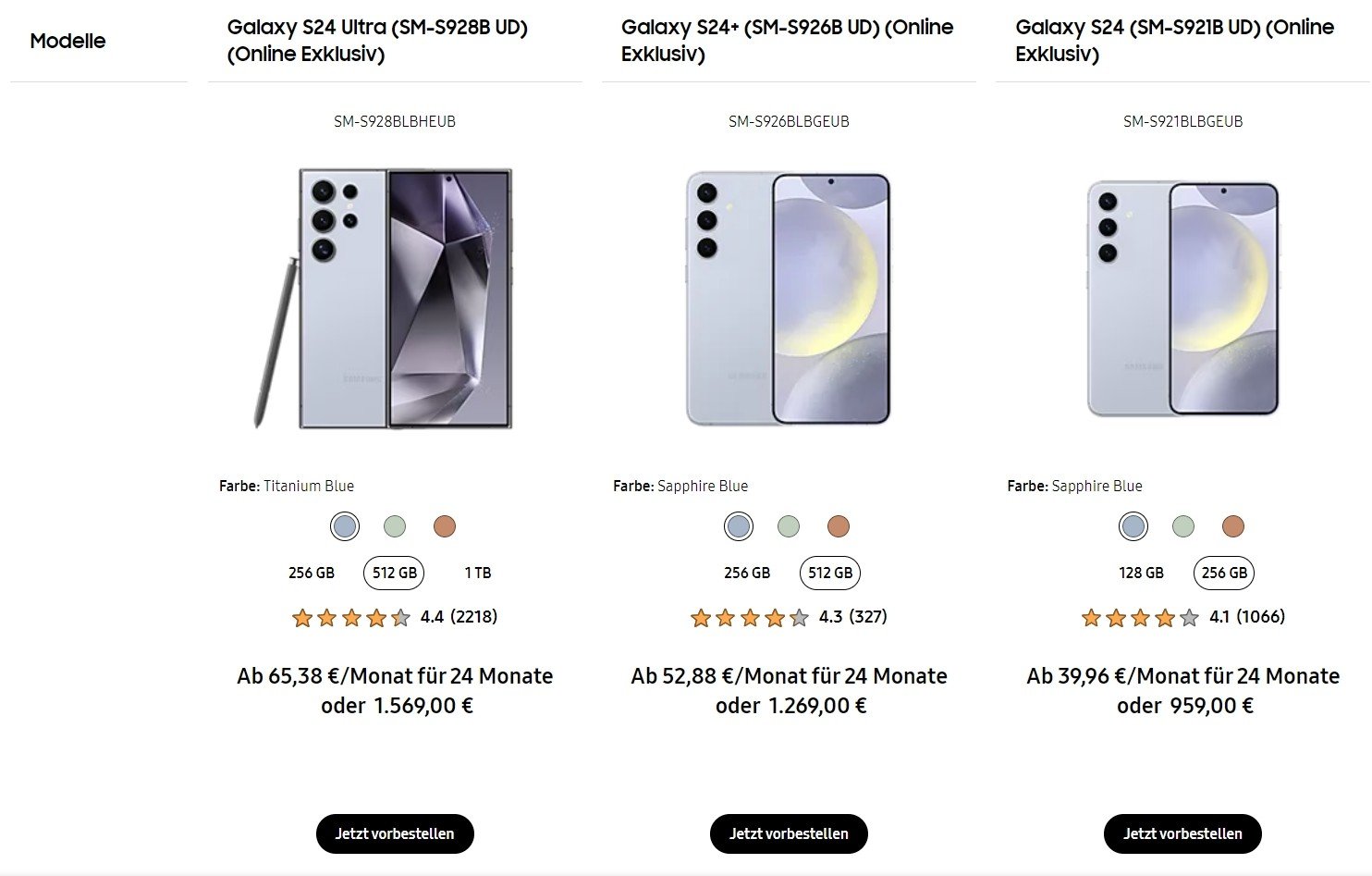Select blue color swatch for Galaxy S24 Ultra
Image resolution: width=1372 pixels, height=876 pixels.
pos(345,526)
